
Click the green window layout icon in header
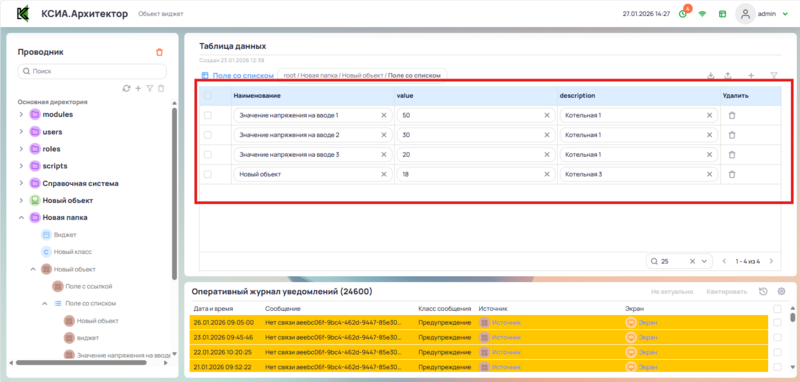click(722, 14)
